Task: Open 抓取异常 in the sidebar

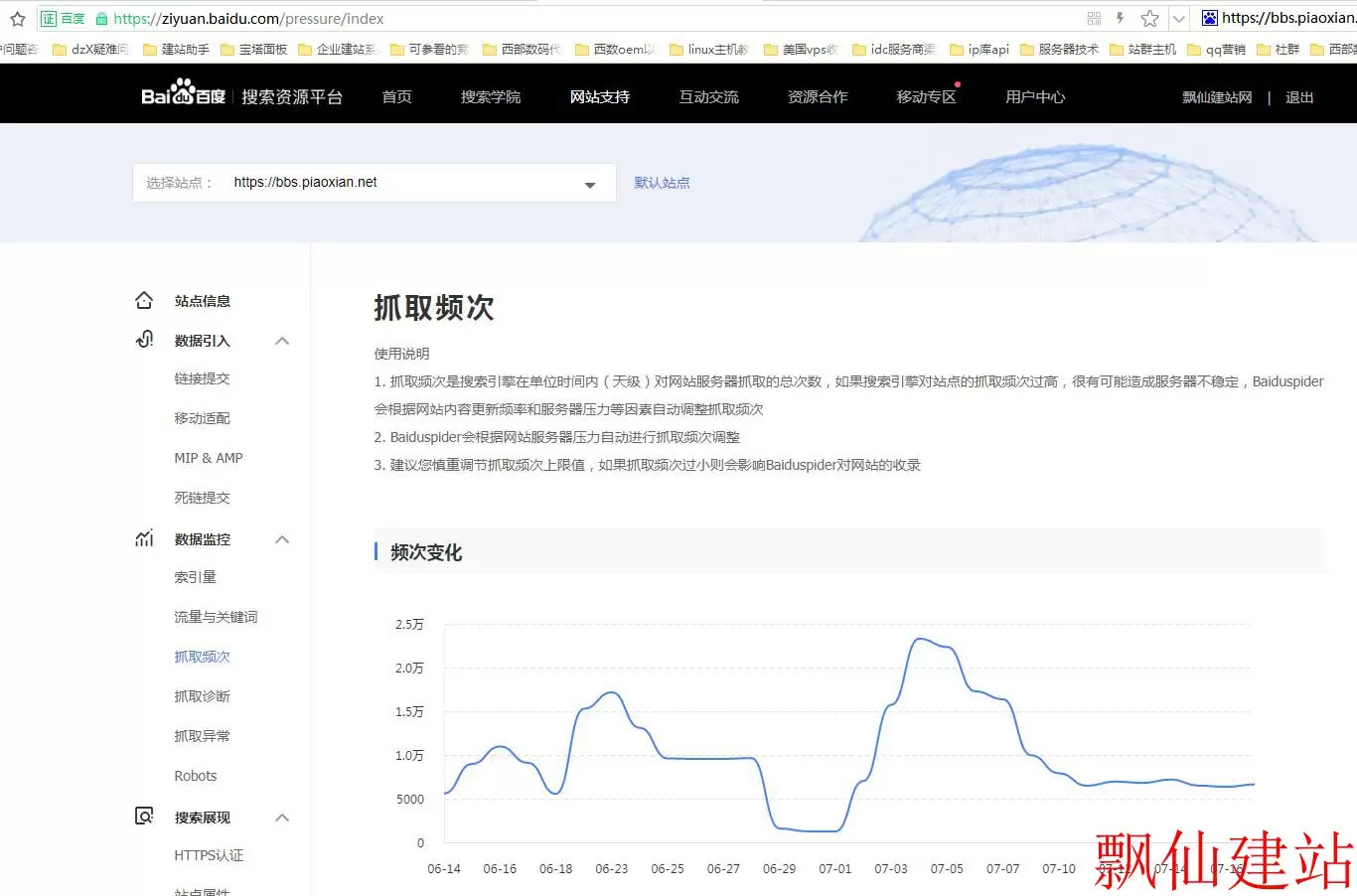Action: pos(203,736)
